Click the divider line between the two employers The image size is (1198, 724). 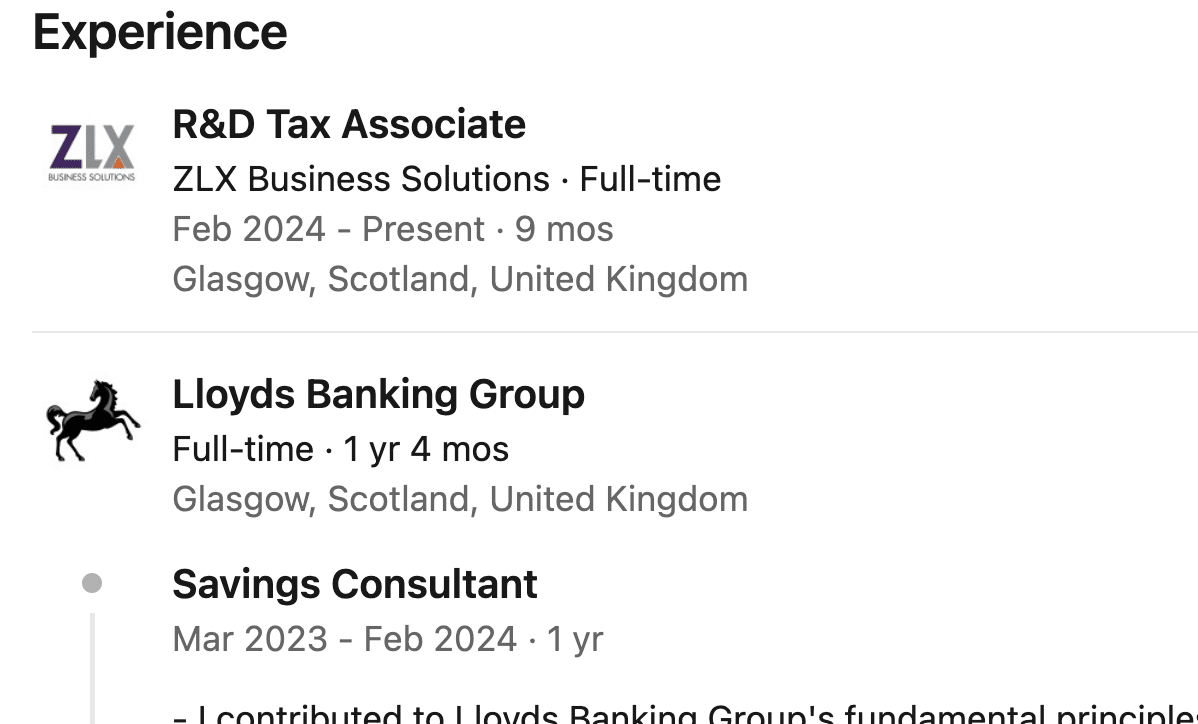click(x=615, y=332)
